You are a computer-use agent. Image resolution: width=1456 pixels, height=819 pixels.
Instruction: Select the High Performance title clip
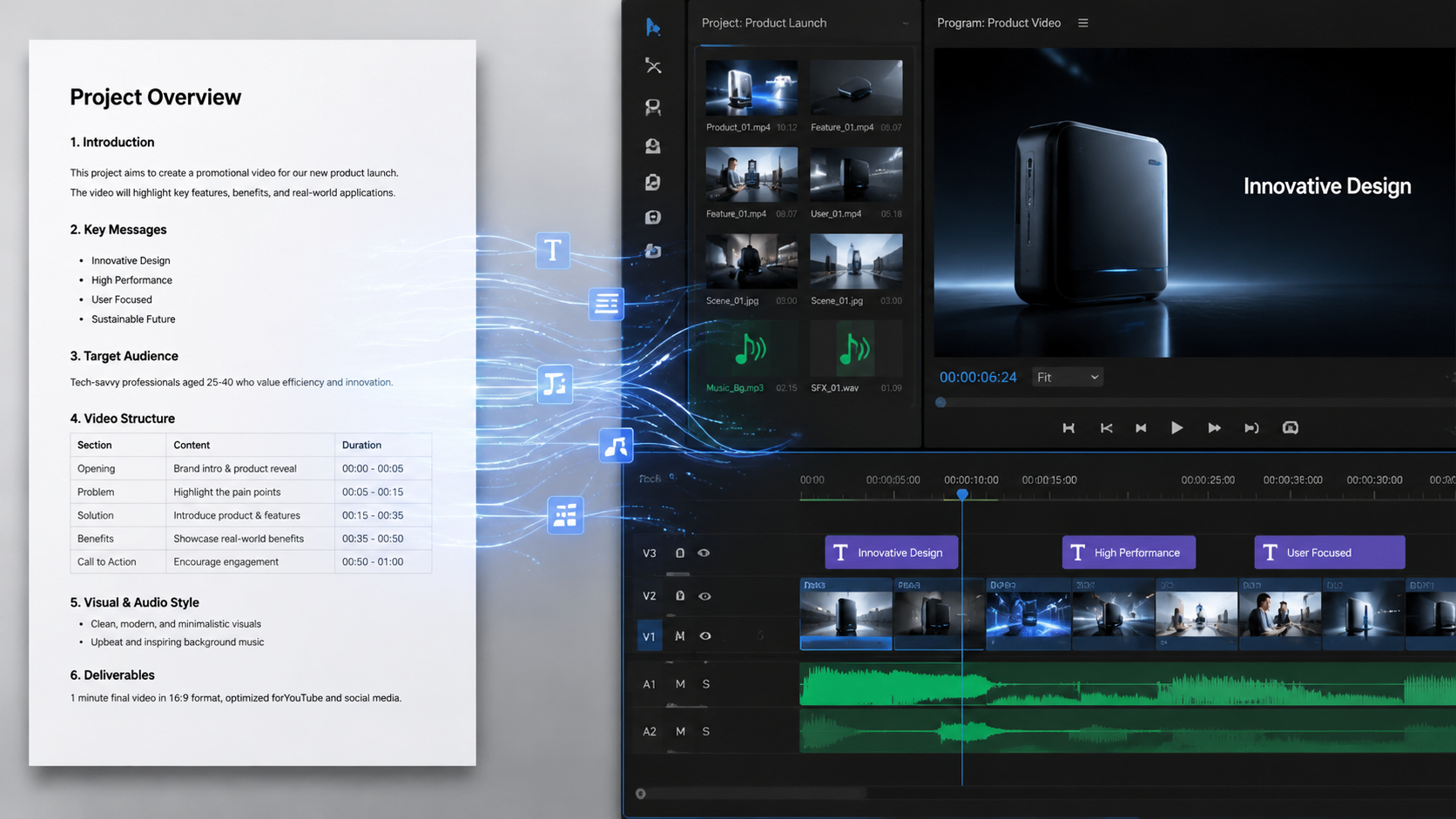1129,553
